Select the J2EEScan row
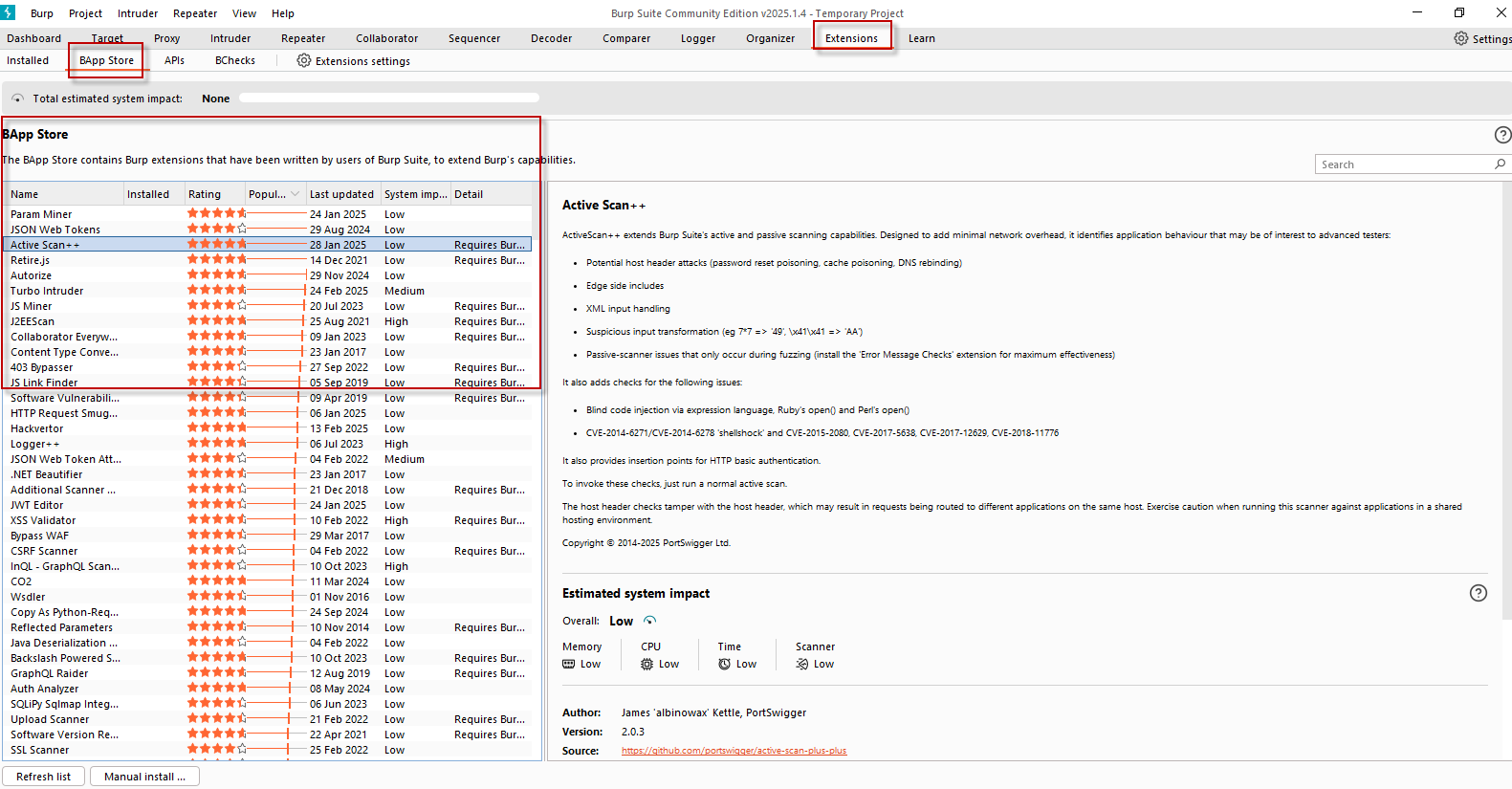Viewport: 1512px width, 789px height. 269,321
